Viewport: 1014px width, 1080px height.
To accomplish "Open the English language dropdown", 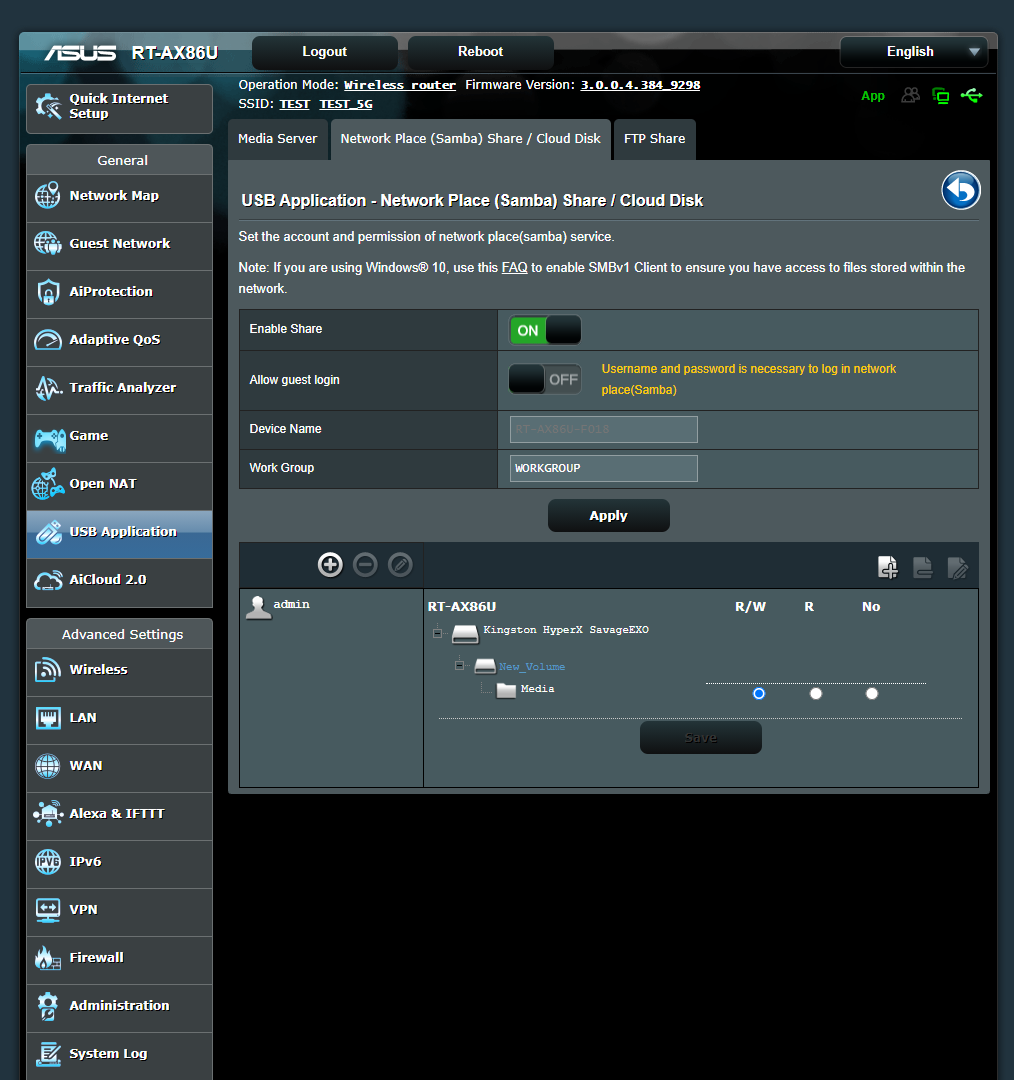I will [x=913, y=52].
